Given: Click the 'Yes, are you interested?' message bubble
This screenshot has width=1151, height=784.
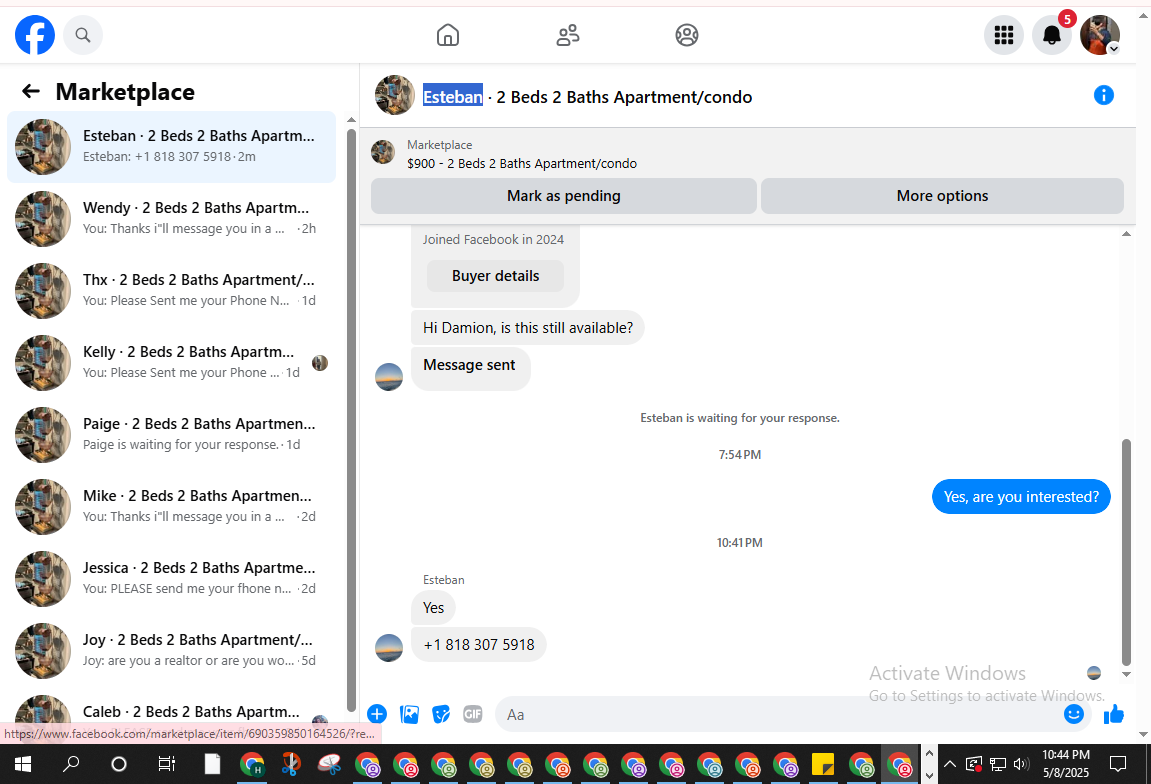Looking at the screenshot, I should pyautogui.click(x=1021, y=497).
